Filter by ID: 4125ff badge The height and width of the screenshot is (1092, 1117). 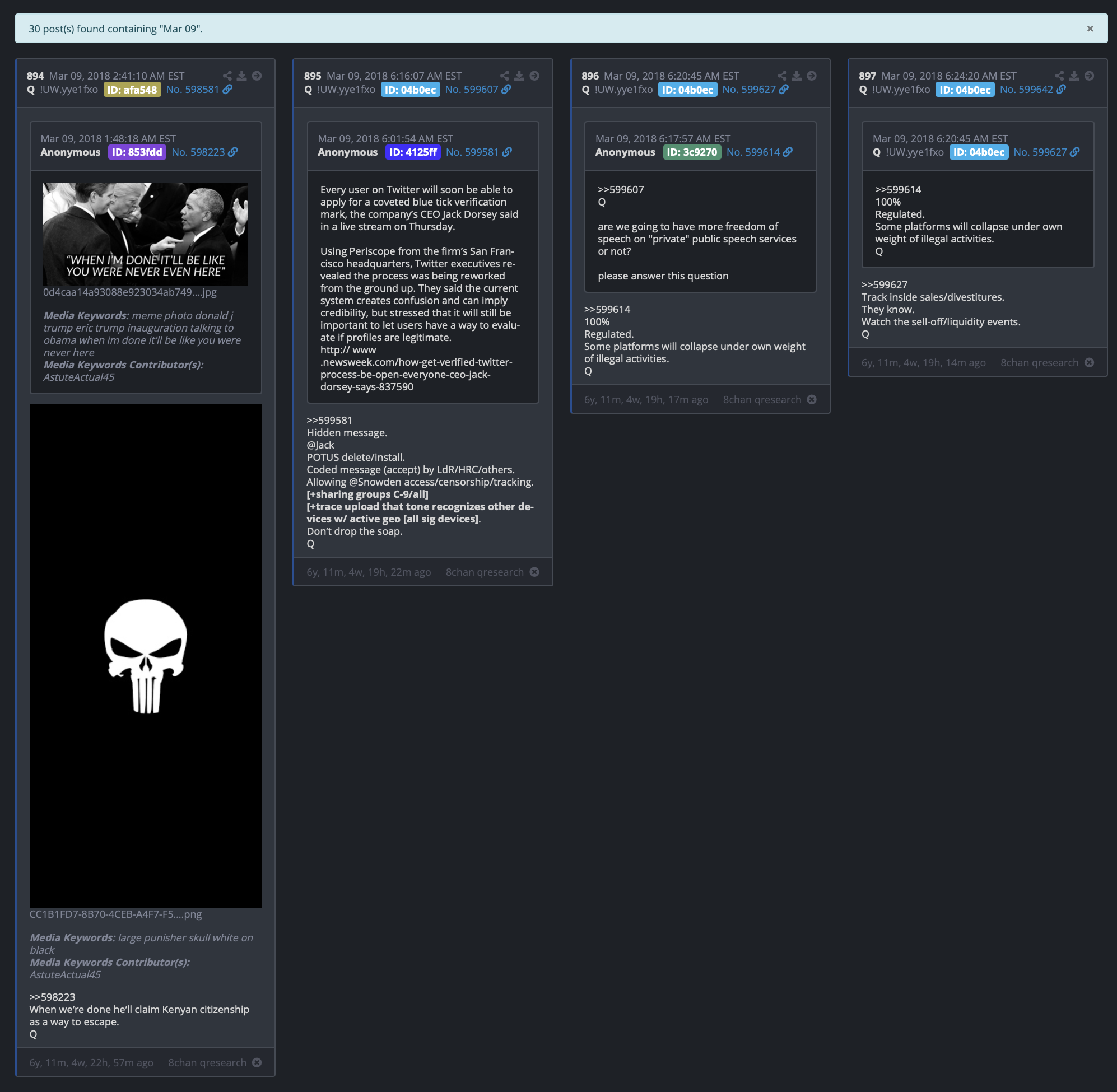point(413,152)
